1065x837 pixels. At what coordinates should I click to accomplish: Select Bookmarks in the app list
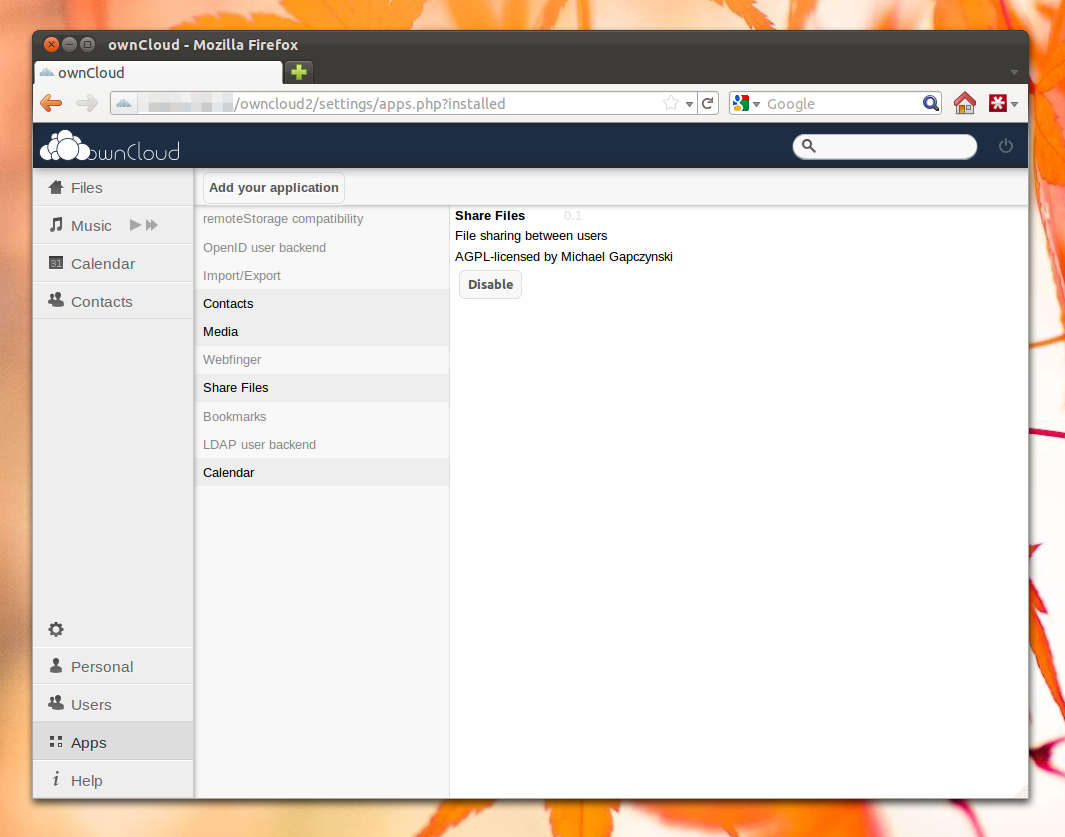[321, 416]
